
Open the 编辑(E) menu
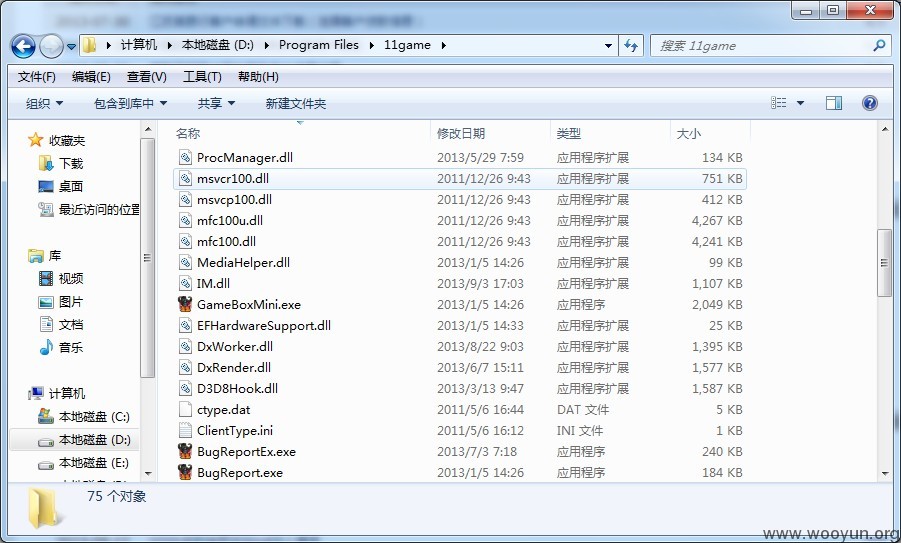click(x=91, y=76)
